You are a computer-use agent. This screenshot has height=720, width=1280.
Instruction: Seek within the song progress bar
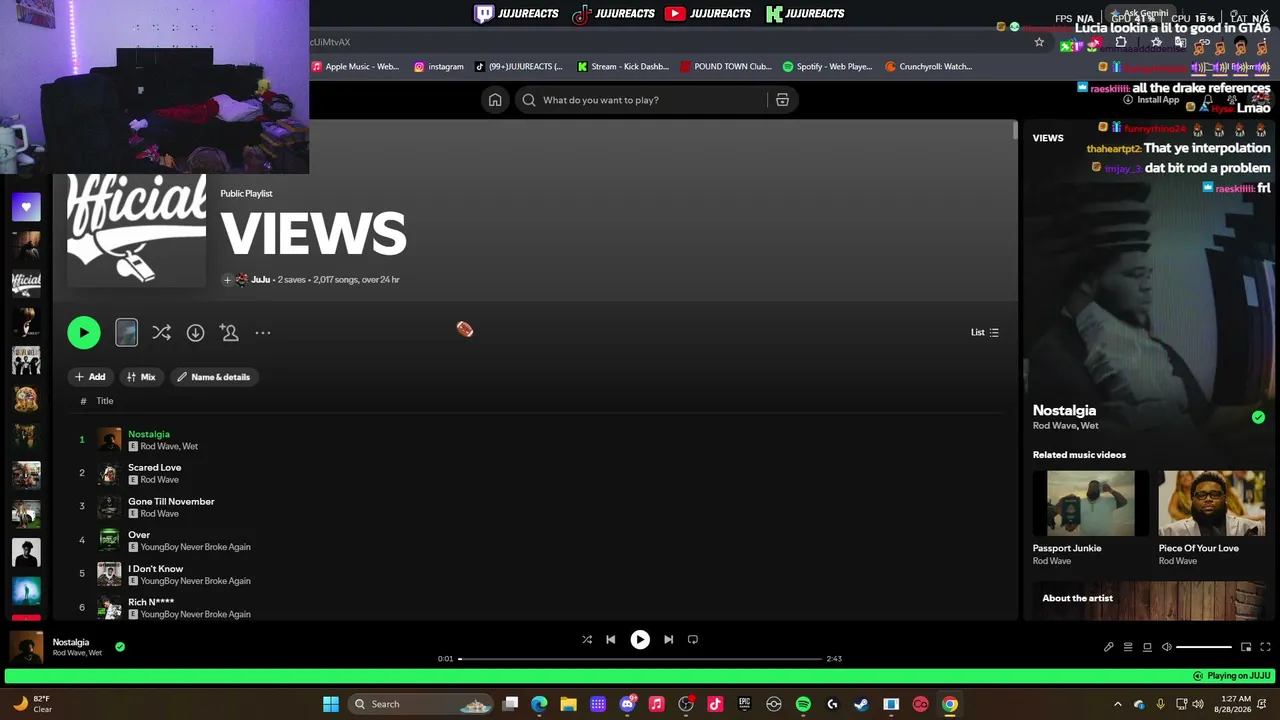(640, 659)
